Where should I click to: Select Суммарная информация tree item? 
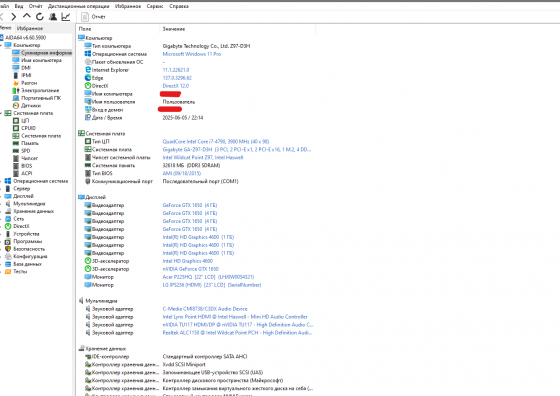[46, 53]
